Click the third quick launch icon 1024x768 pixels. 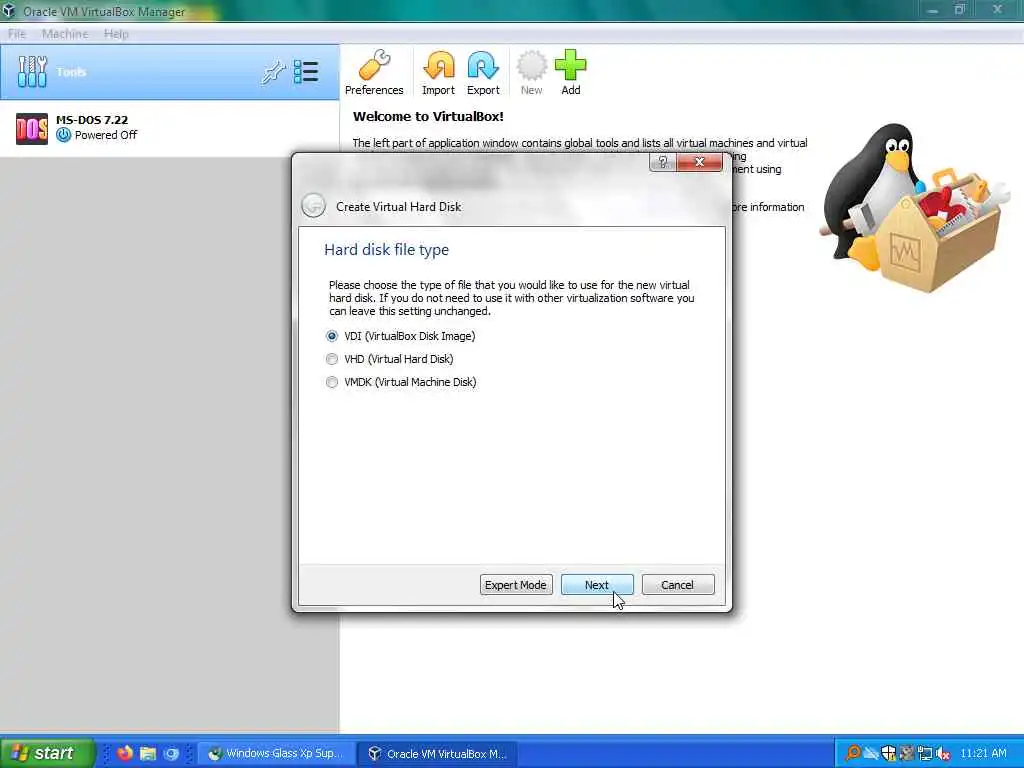[x=171, y=753]
